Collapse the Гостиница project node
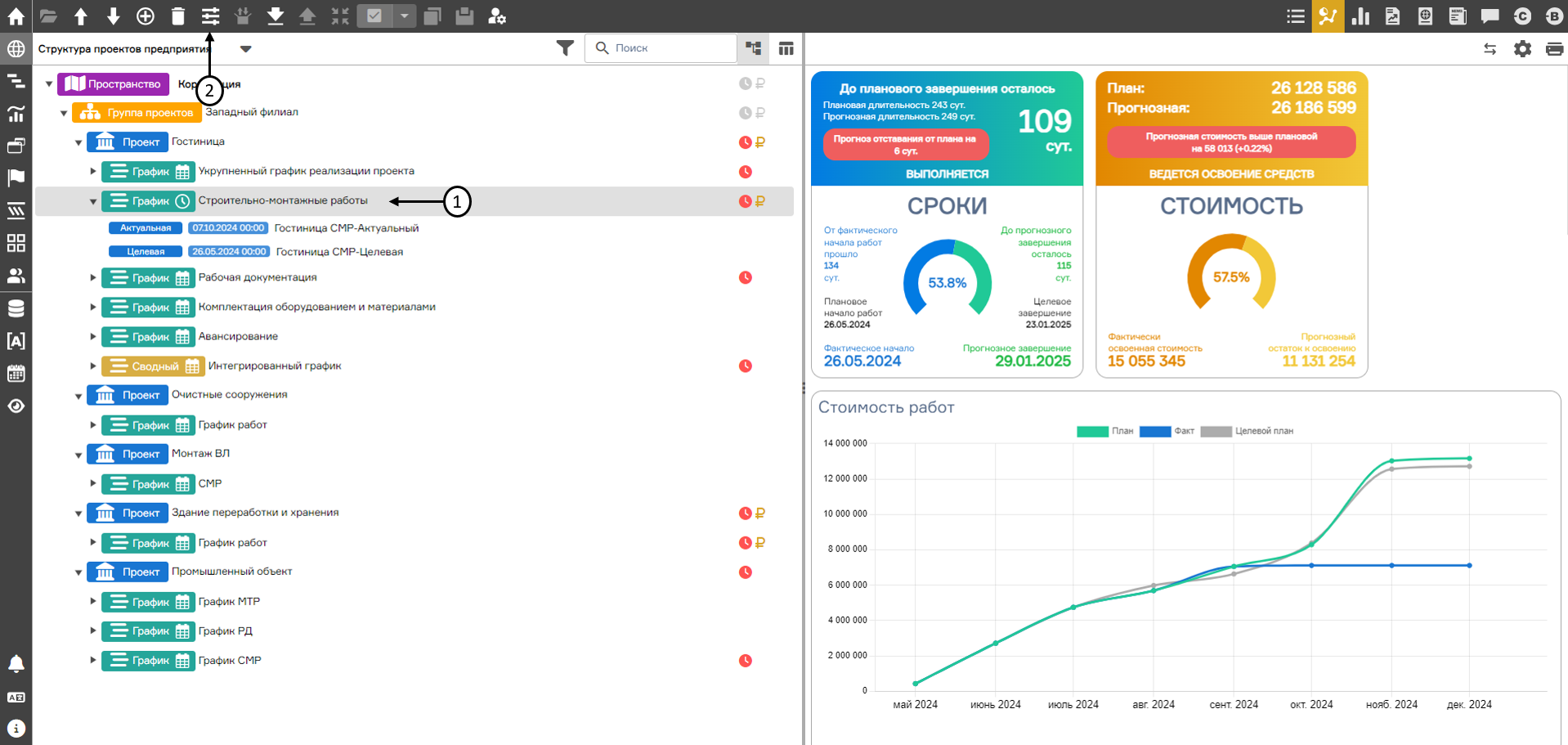Viewport: 1568px width, 745px height. [x=78, y=142]
